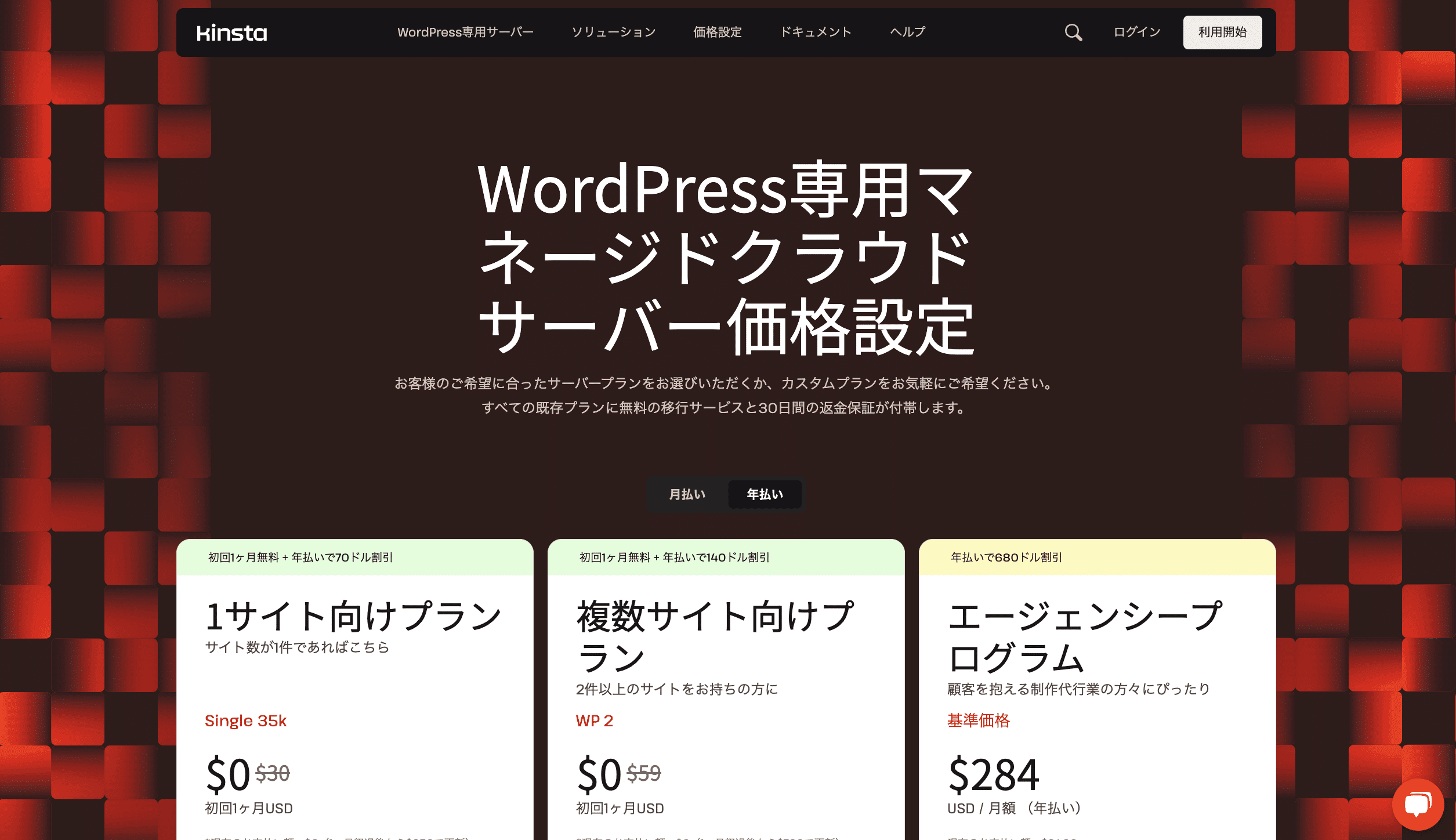Viewport: 1456px width, 840px height.
Task: Click ログイン link
Action: (x=1137, y=32)
